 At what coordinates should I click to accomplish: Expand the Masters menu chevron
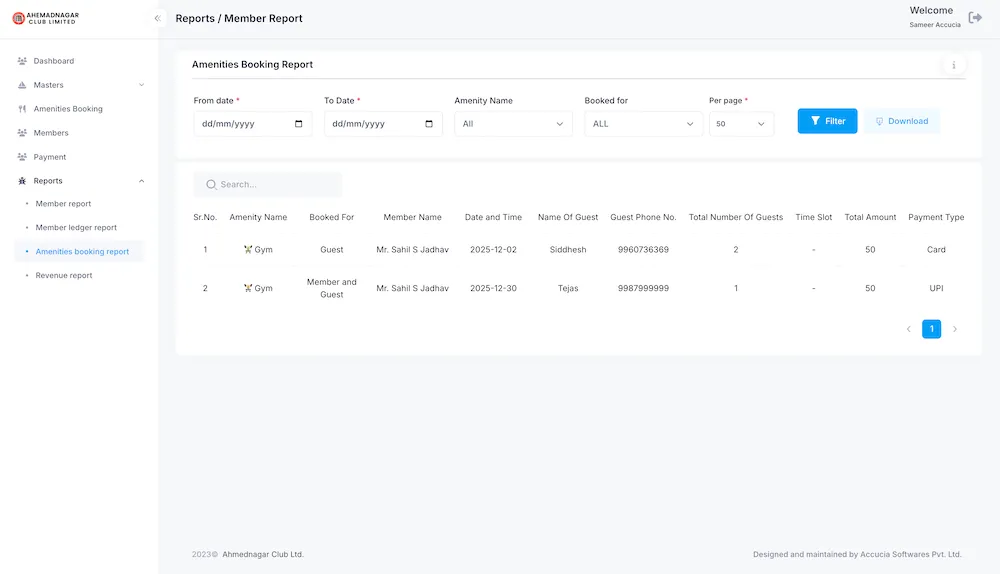click(x=142, y=85)
